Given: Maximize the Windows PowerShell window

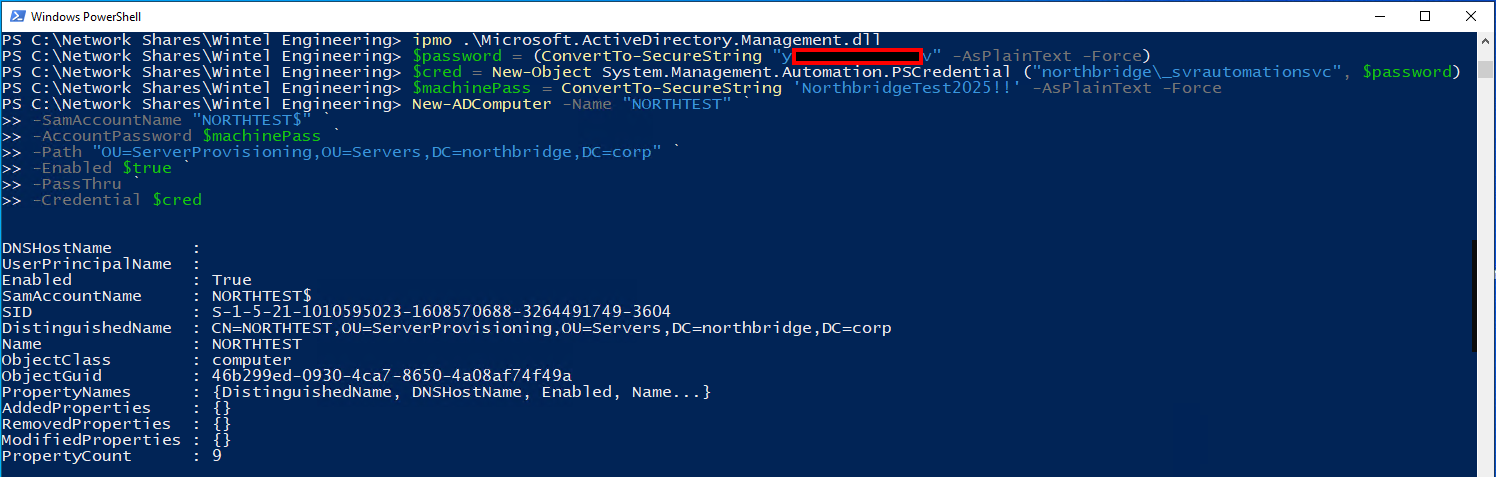Looking at the screenshot, I should click(1424, 16).
